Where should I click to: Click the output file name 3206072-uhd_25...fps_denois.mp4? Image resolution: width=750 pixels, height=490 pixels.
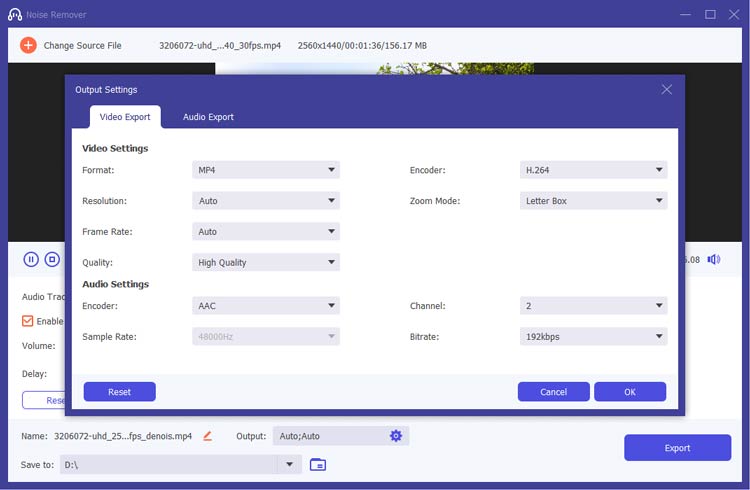tap(123, 436)
